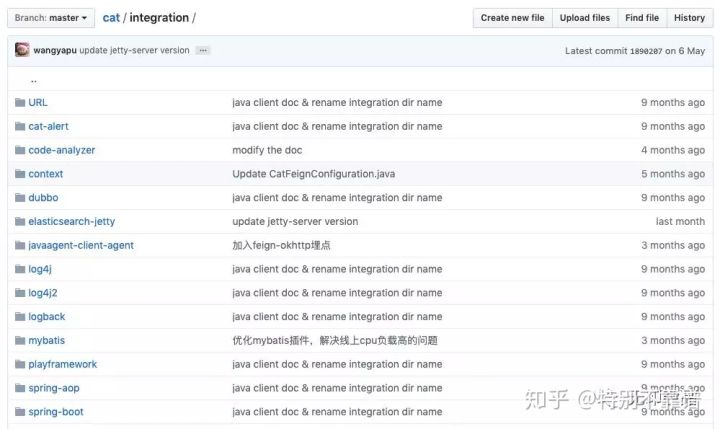Click '9 months ago' in playframework row
The height and width of the screenshot is (429, 720).
pos(673,364)
